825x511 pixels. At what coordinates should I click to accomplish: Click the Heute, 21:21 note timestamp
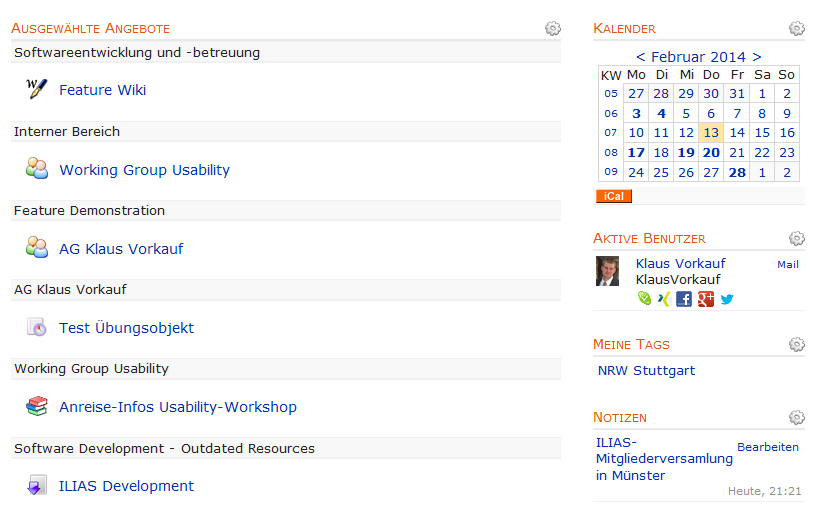tap(764, 491)
